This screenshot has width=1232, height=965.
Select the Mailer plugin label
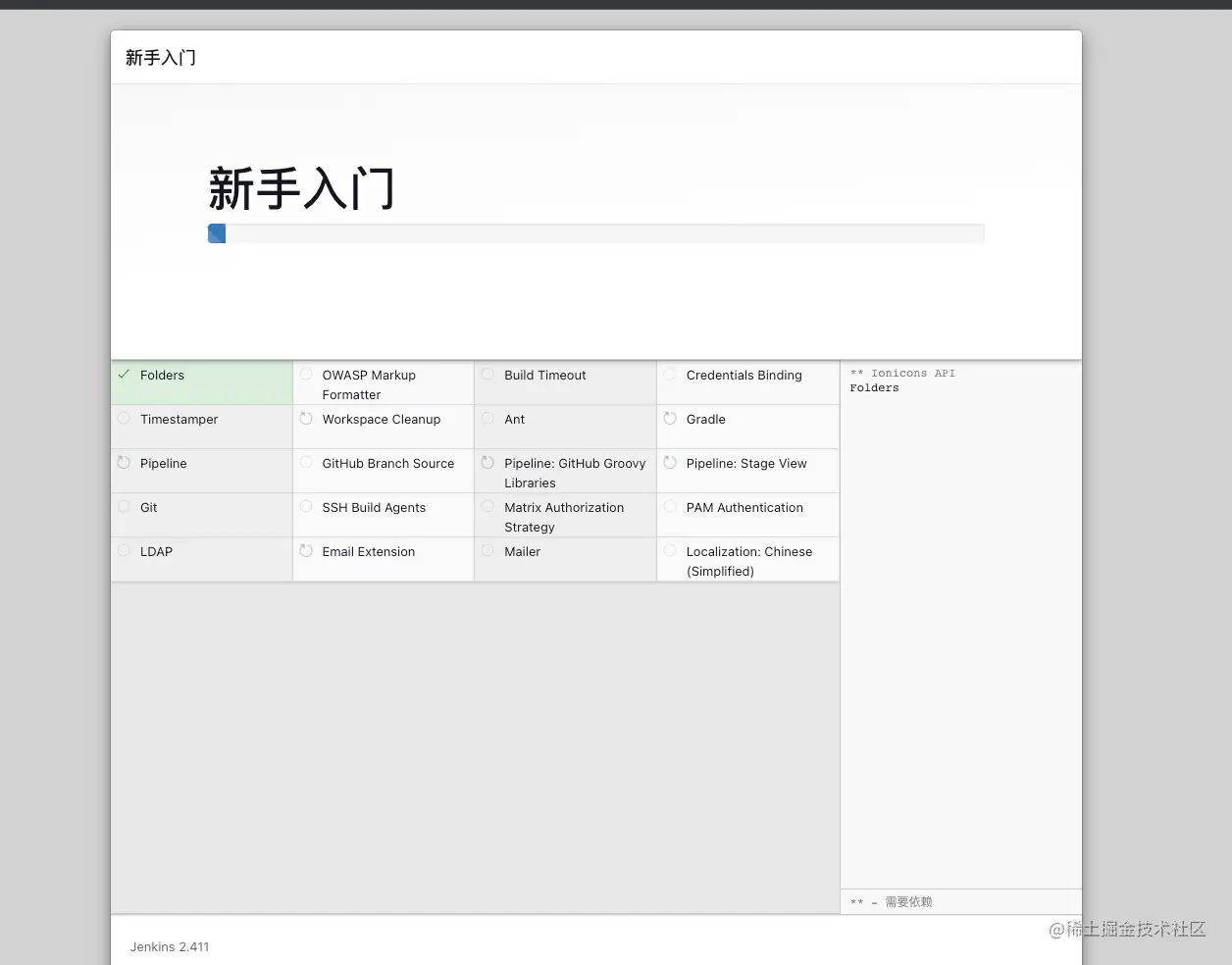[522, 551]
